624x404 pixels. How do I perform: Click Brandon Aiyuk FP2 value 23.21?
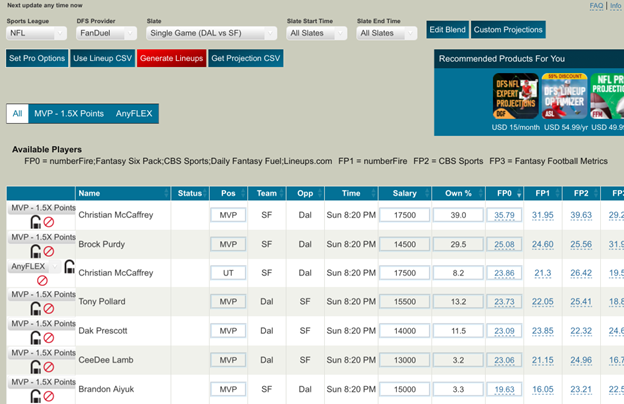click(581, 389)
